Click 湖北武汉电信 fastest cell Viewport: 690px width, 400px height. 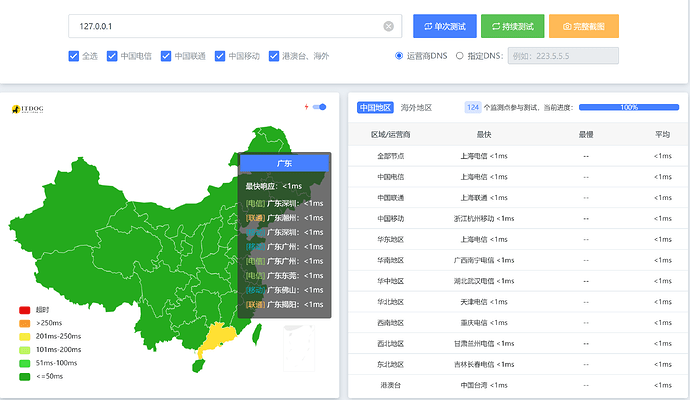484,281
